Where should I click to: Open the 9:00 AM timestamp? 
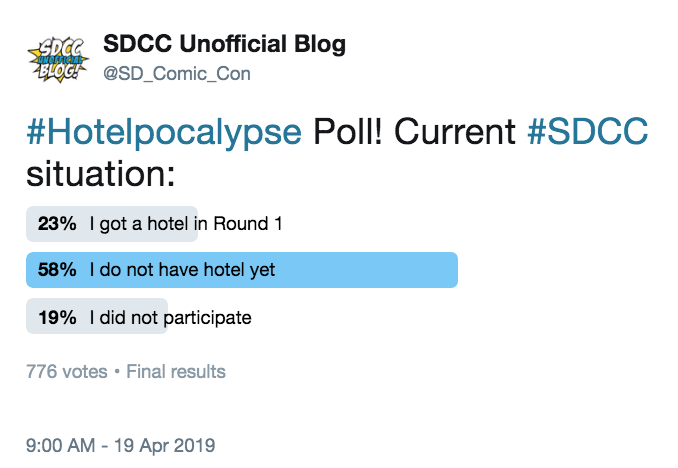[x=61, y=446]
